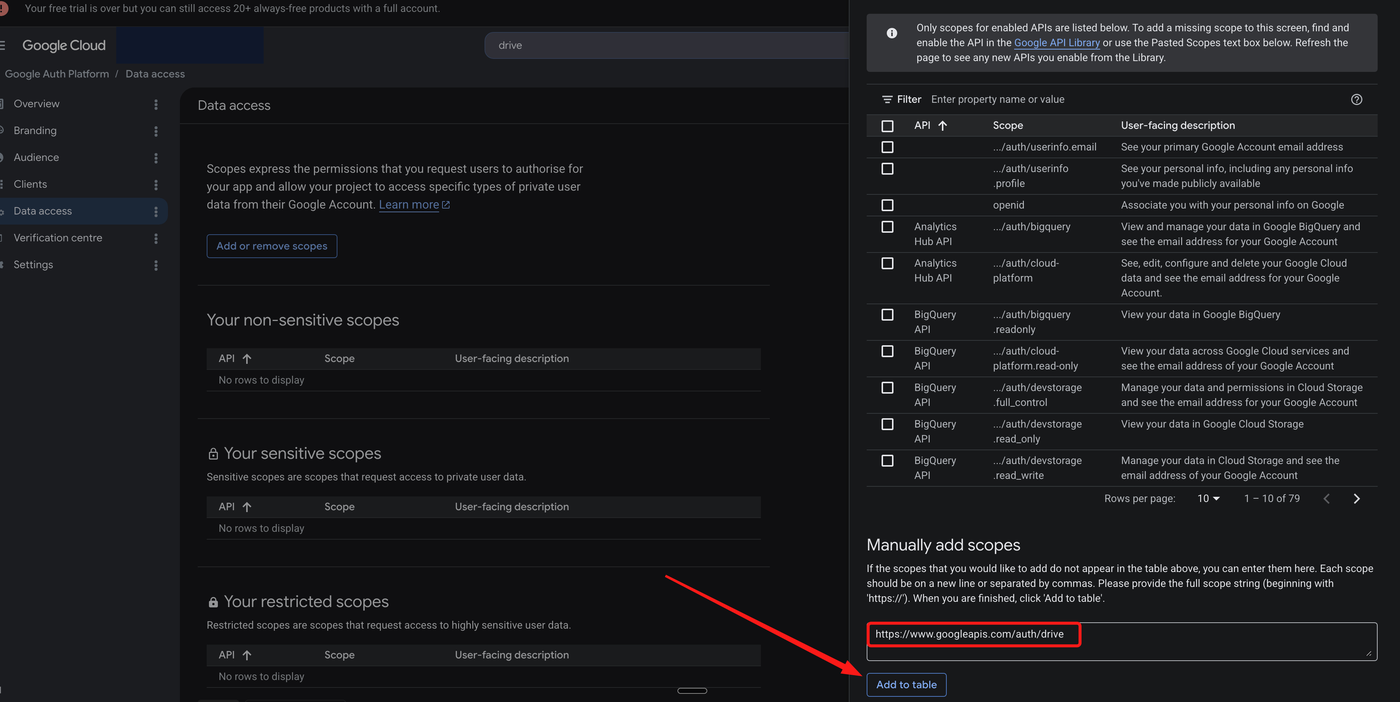Open Branding in the sidebar
1400x702 pixels.
coord(35,131)
